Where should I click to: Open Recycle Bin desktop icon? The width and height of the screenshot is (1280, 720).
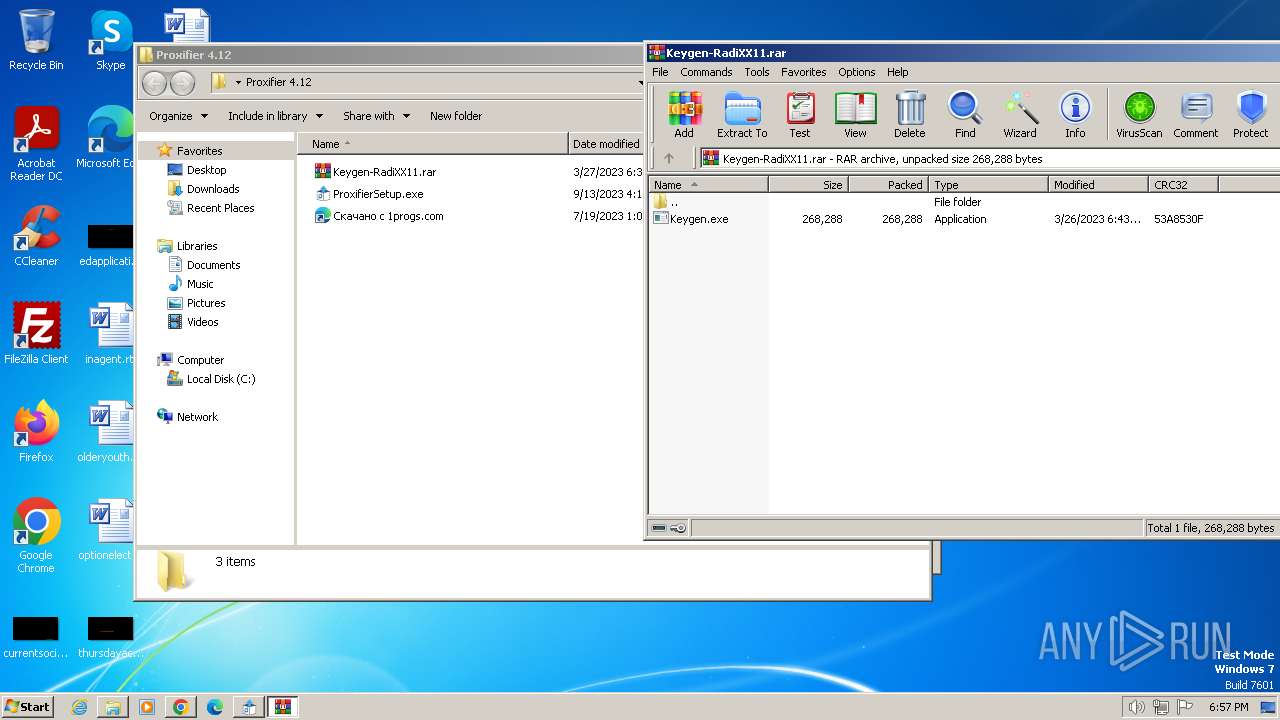[x=36, y=40]
